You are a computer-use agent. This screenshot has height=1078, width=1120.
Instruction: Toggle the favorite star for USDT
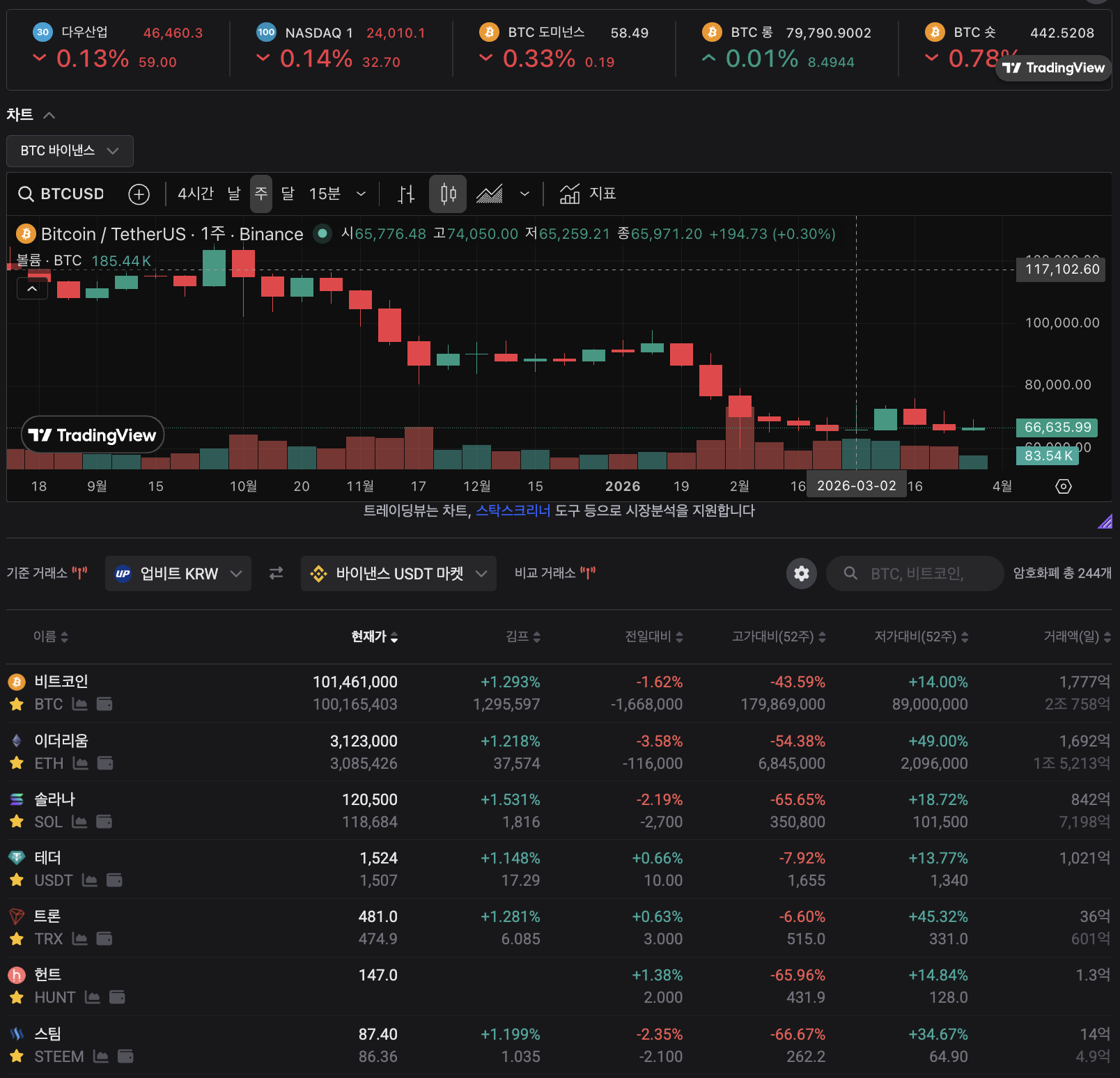(x=17, y=880)
